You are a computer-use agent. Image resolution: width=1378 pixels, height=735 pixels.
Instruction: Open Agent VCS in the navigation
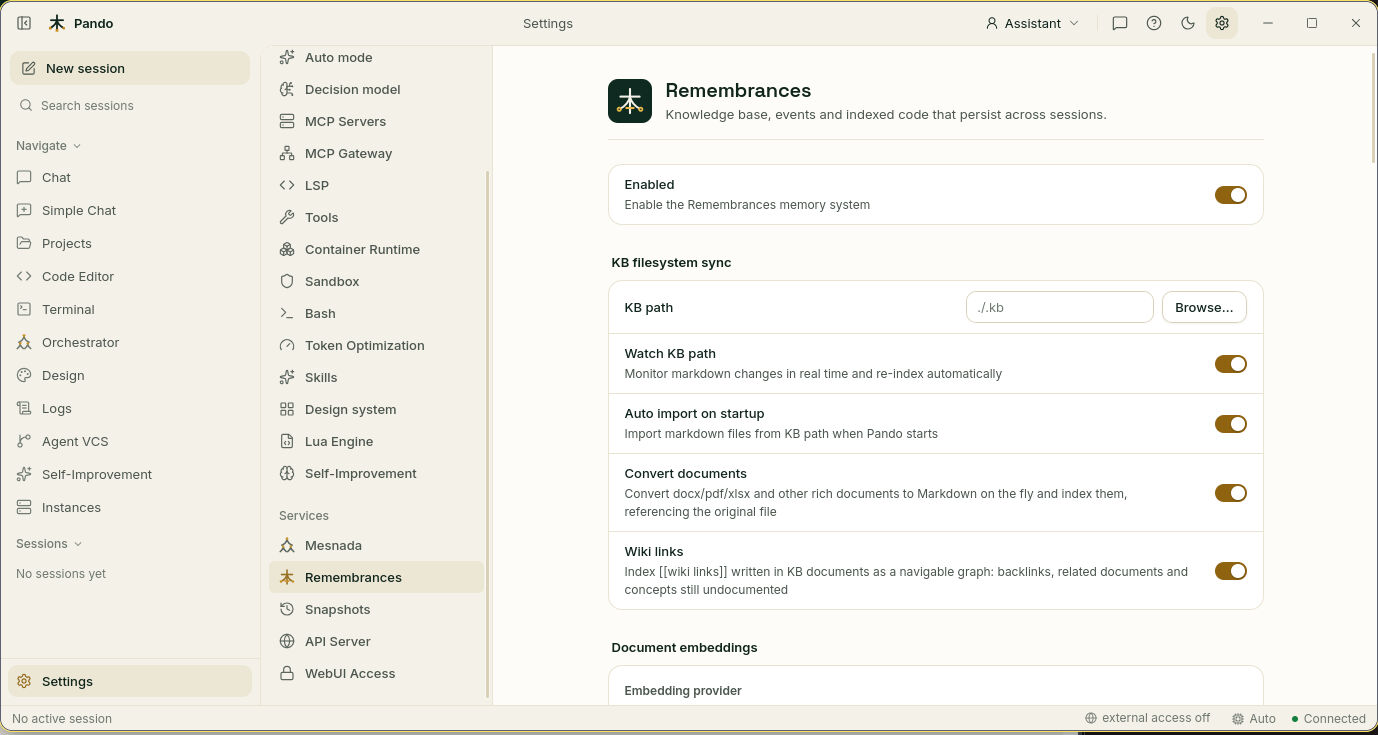click(x=130, y=441)
